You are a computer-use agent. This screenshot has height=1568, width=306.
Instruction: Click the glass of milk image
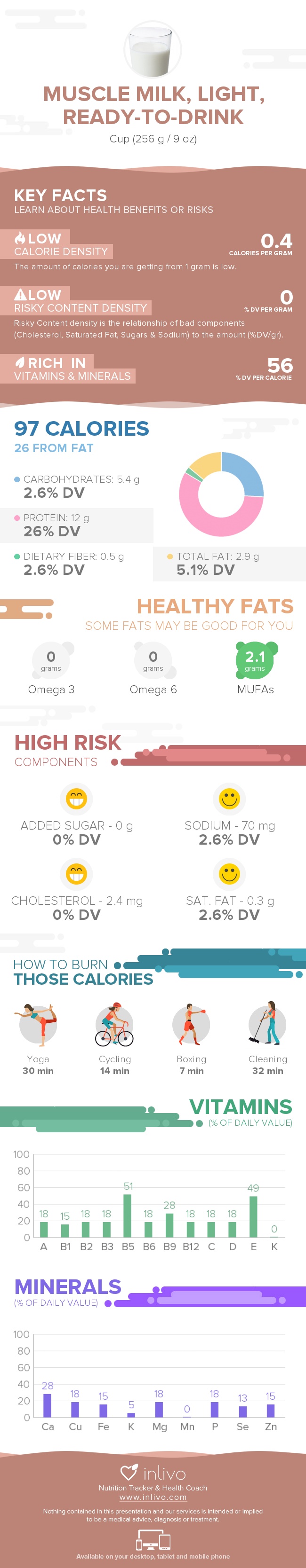[x=153, y=50]
